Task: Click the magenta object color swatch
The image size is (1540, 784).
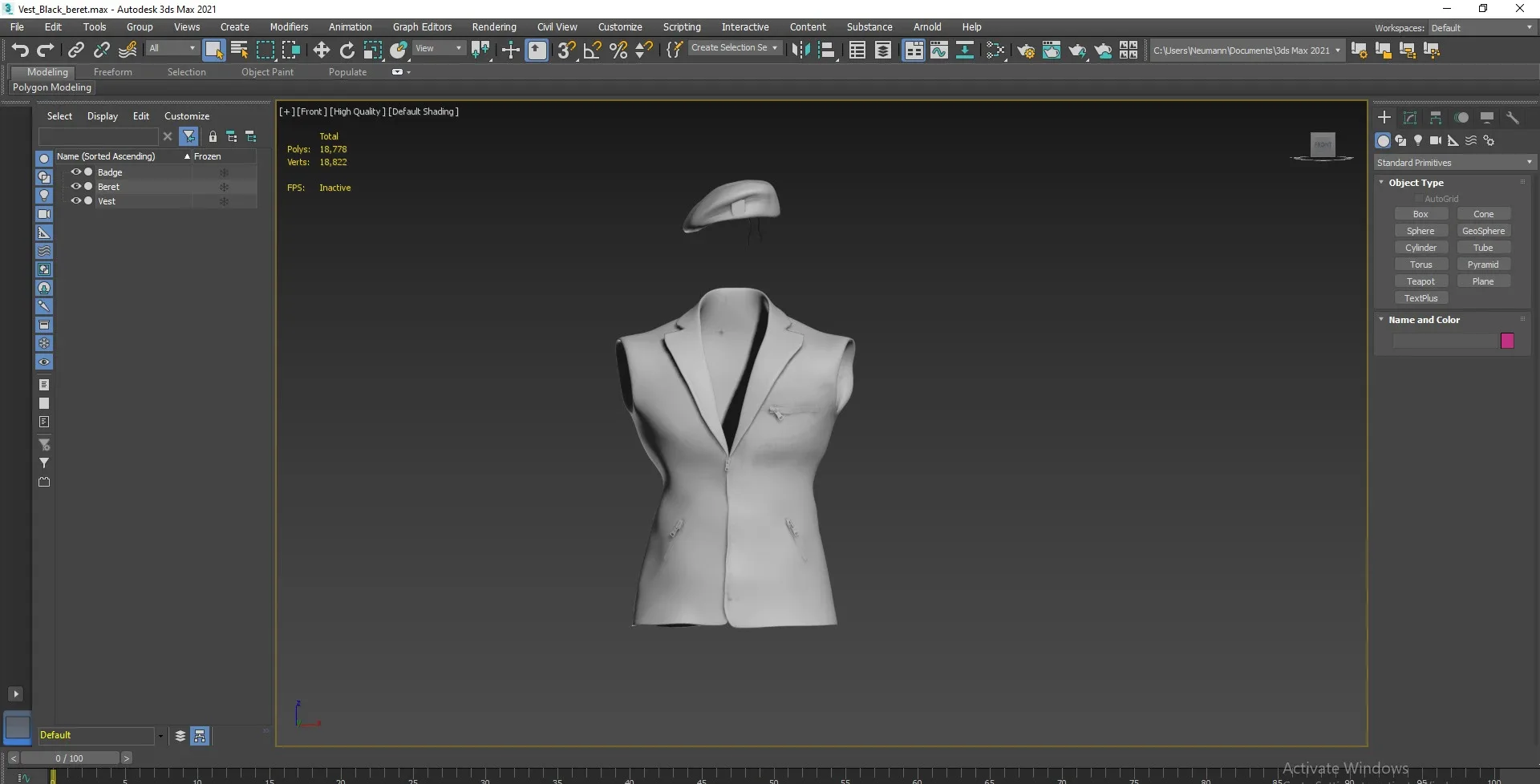Action: click(x=1507, y=341)
